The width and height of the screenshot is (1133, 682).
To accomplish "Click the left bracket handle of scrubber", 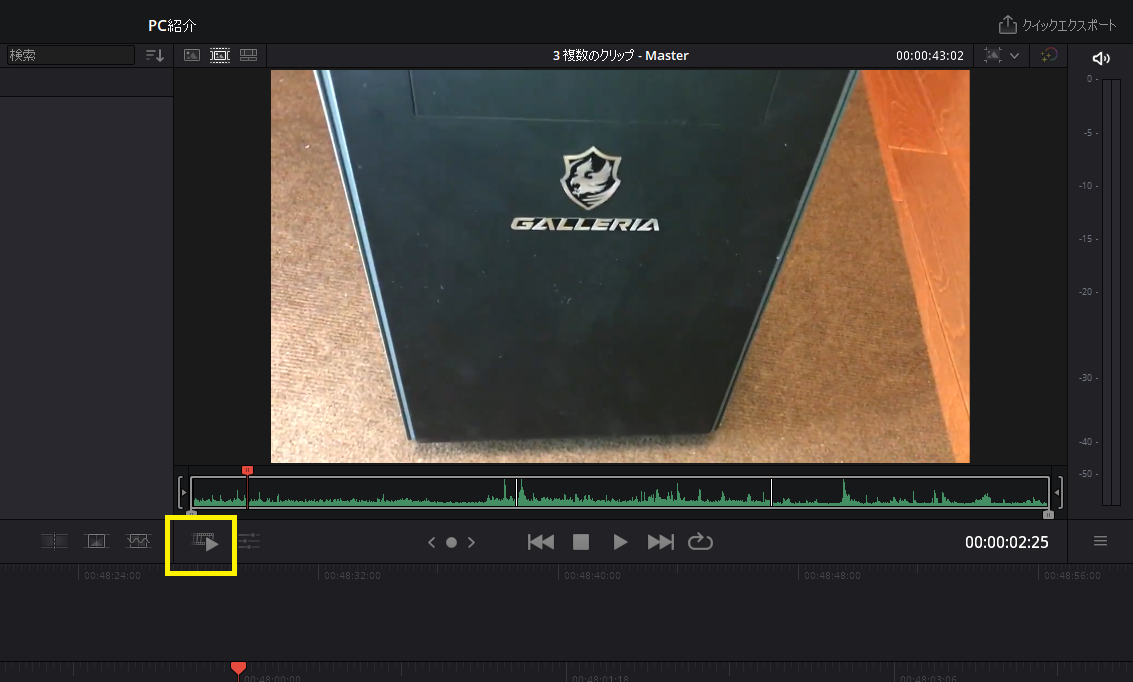I will point(183,492).
